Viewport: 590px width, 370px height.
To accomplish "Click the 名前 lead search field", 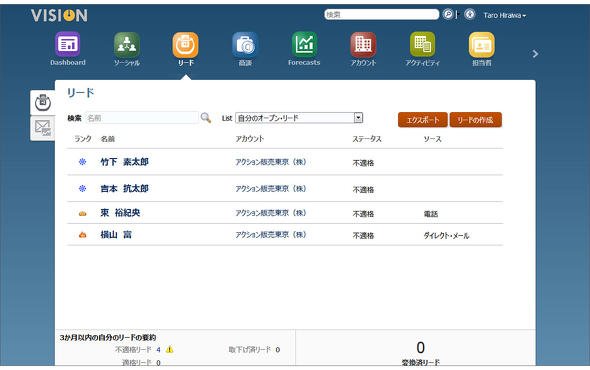I will [x=142, y=118].
